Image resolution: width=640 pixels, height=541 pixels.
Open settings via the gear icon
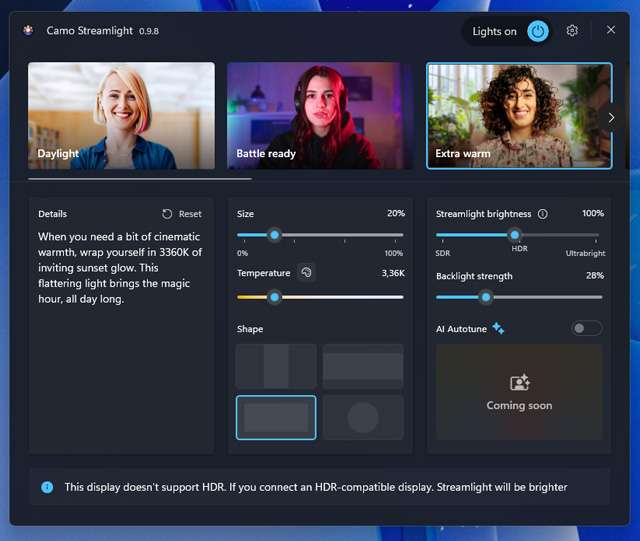[572, 31]
